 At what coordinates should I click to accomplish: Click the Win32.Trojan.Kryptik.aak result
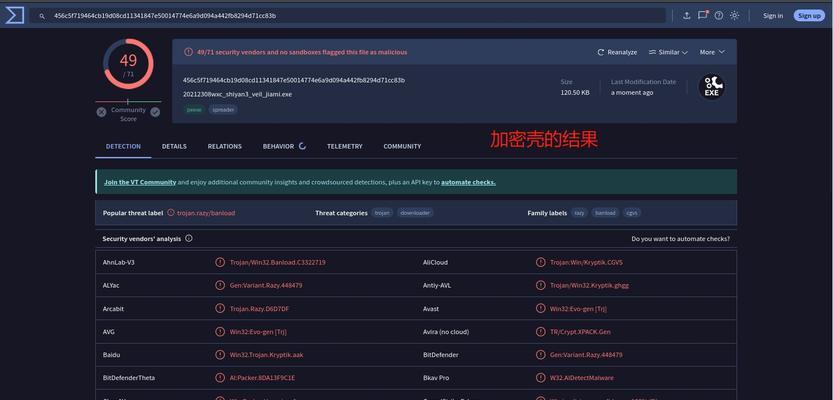pyautogui.click(x=267, y=355)
